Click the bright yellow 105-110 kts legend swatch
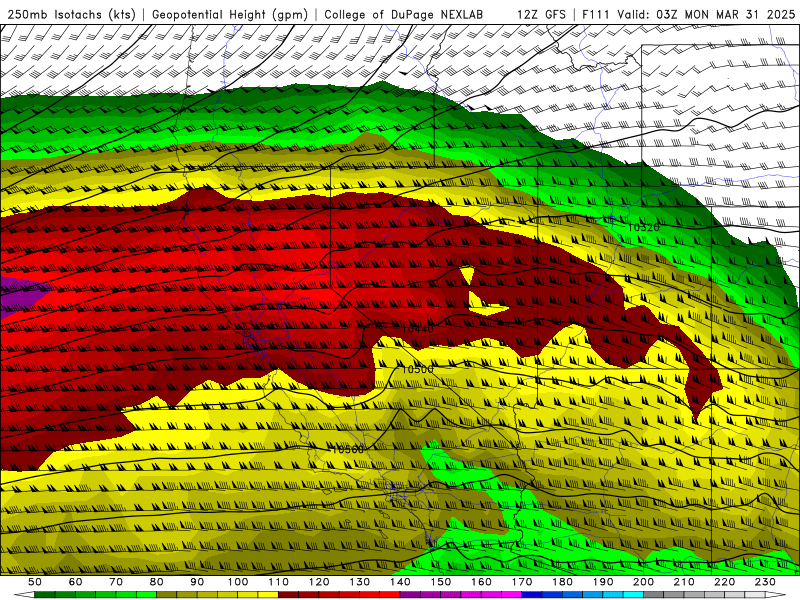This screenshot has height=600, width=800. tap(268, 594)
